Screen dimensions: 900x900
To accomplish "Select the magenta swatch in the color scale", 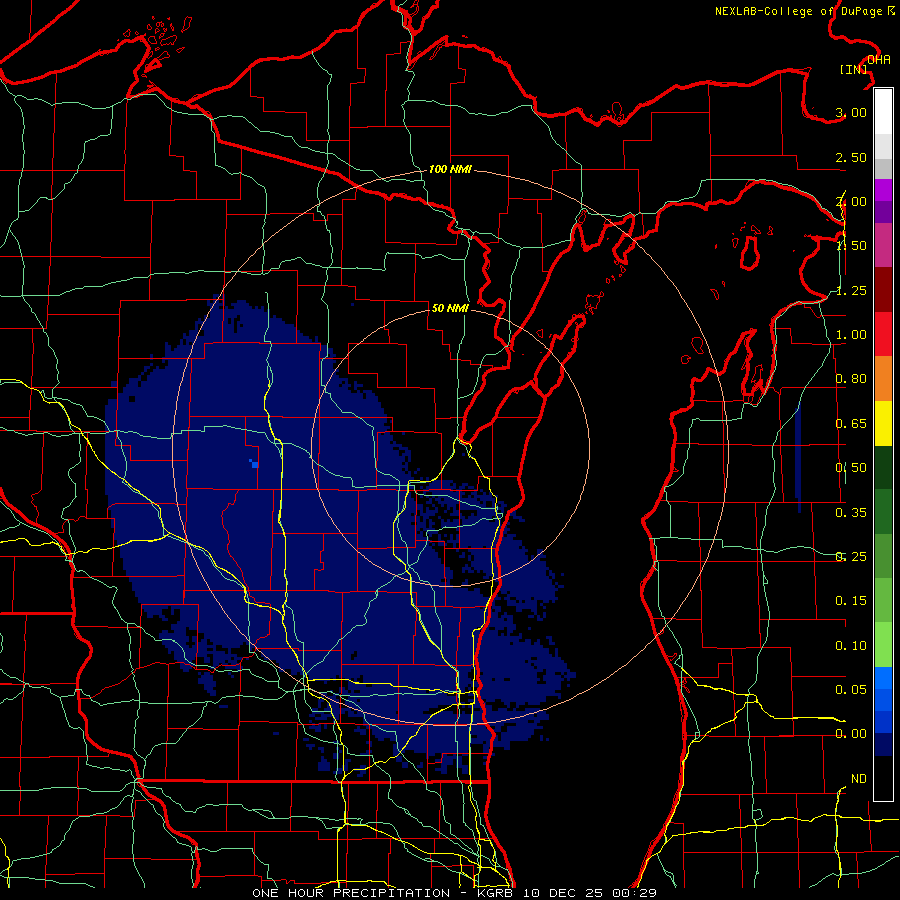I will 883,190.
